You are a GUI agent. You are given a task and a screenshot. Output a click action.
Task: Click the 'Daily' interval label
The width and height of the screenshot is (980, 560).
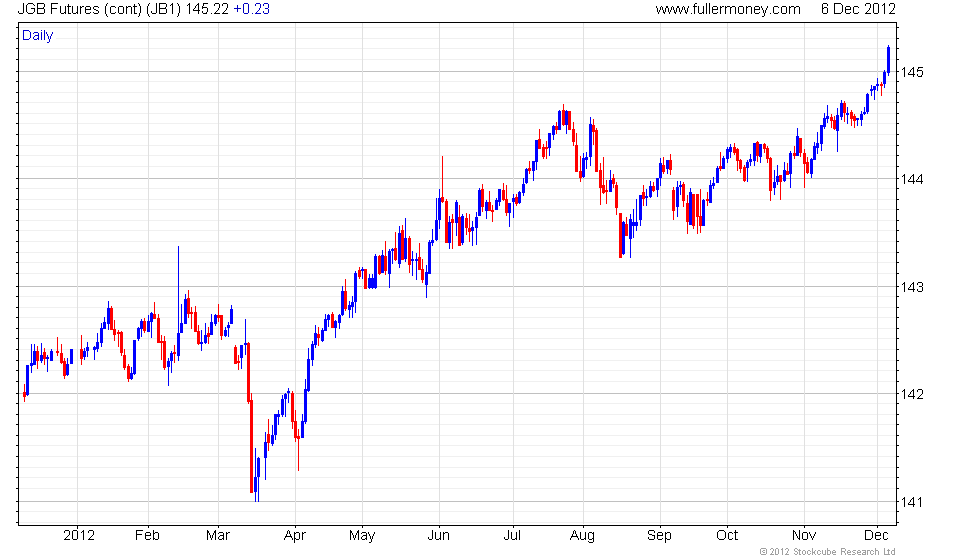tap(38, 36)
